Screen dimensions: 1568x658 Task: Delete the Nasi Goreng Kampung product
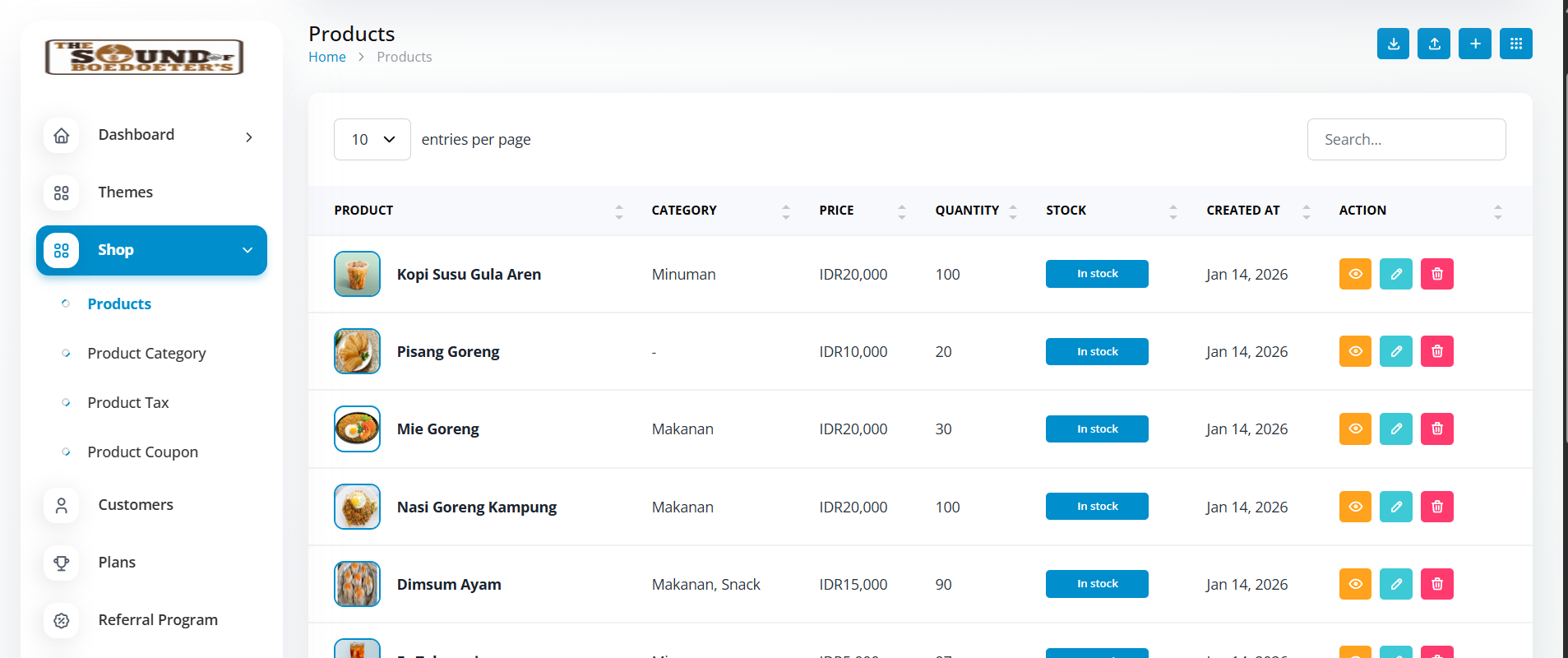1437,507
